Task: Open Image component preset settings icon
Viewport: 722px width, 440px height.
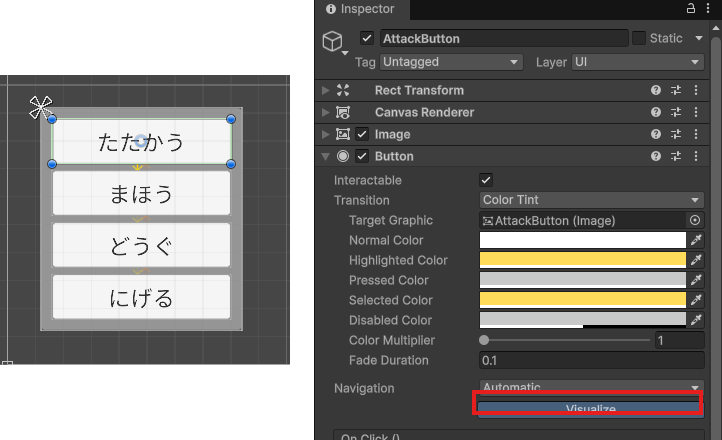Action: 676,134
